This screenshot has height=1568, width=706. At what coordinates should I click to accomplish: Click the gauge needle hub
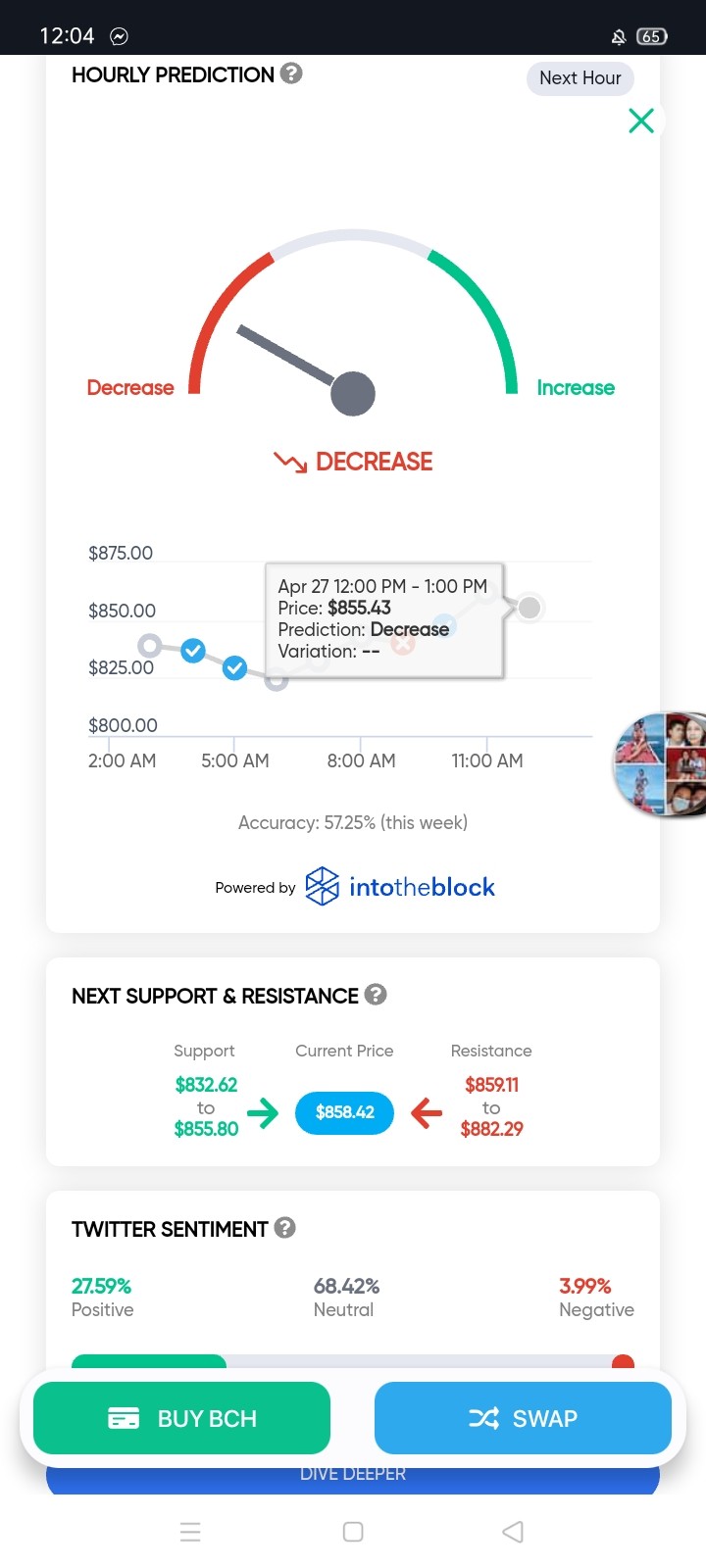(x=353, y=394)
